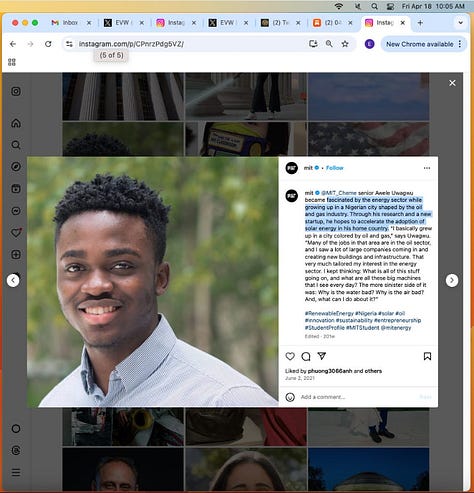The width and height of the screenshot is (474, 493).
Task: Open a new tab with plus
Action: click(420, 23)
